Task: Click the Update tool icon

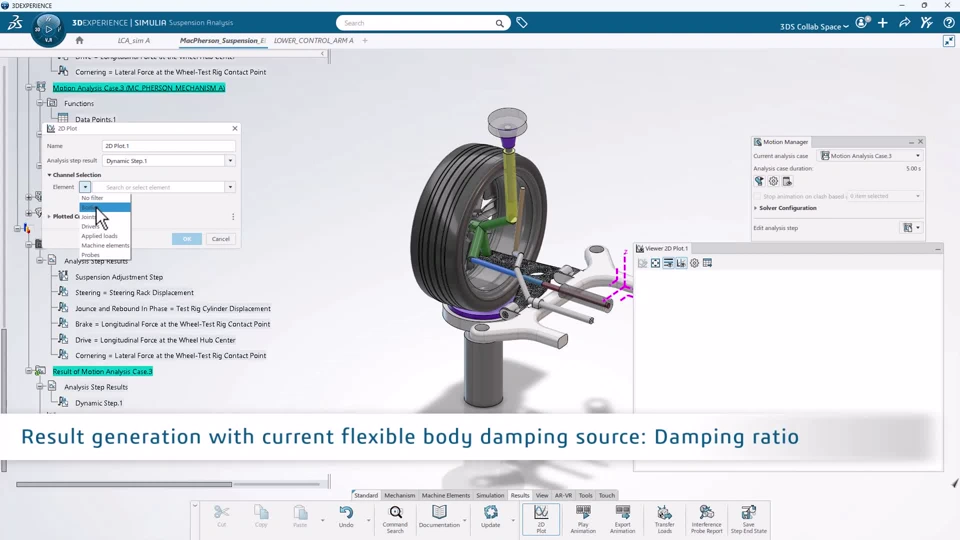Action: coord(490,516)
